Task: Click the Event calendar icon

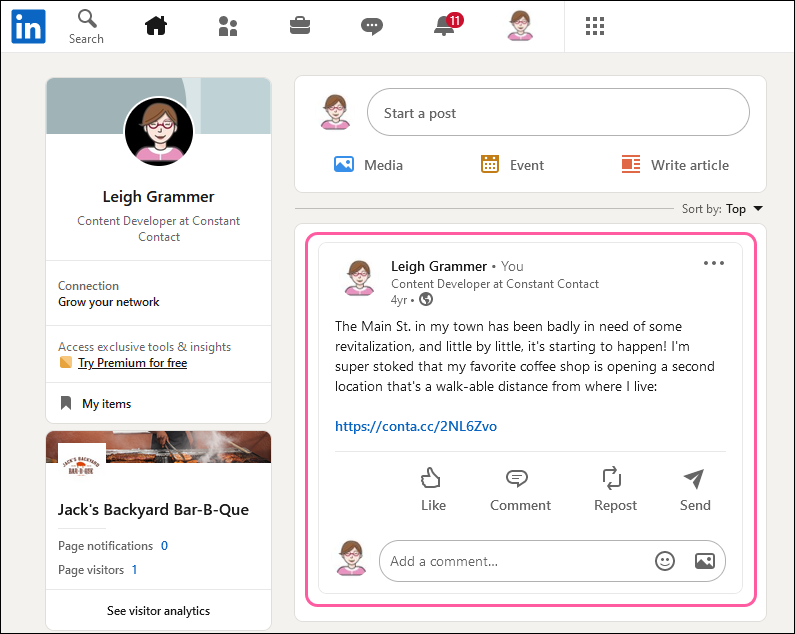Action: click(490, 164)
